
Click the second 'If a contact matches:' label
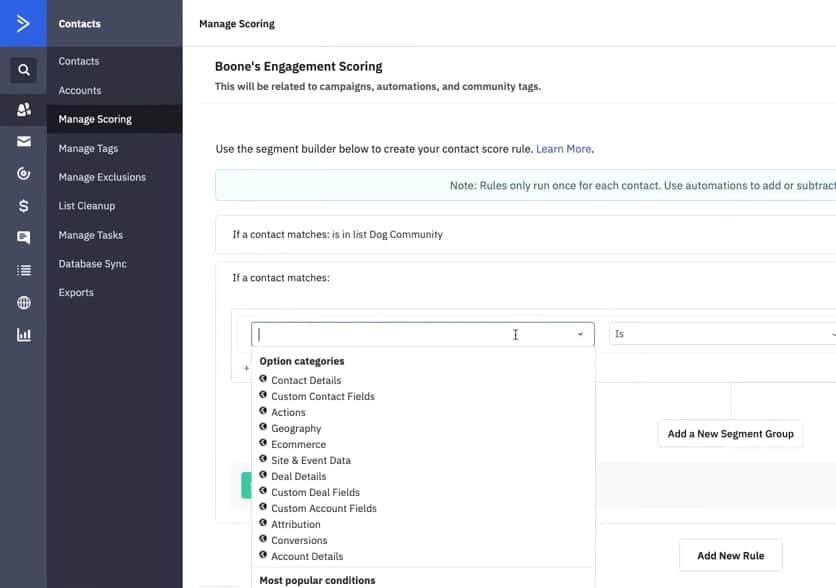(281, 278)
